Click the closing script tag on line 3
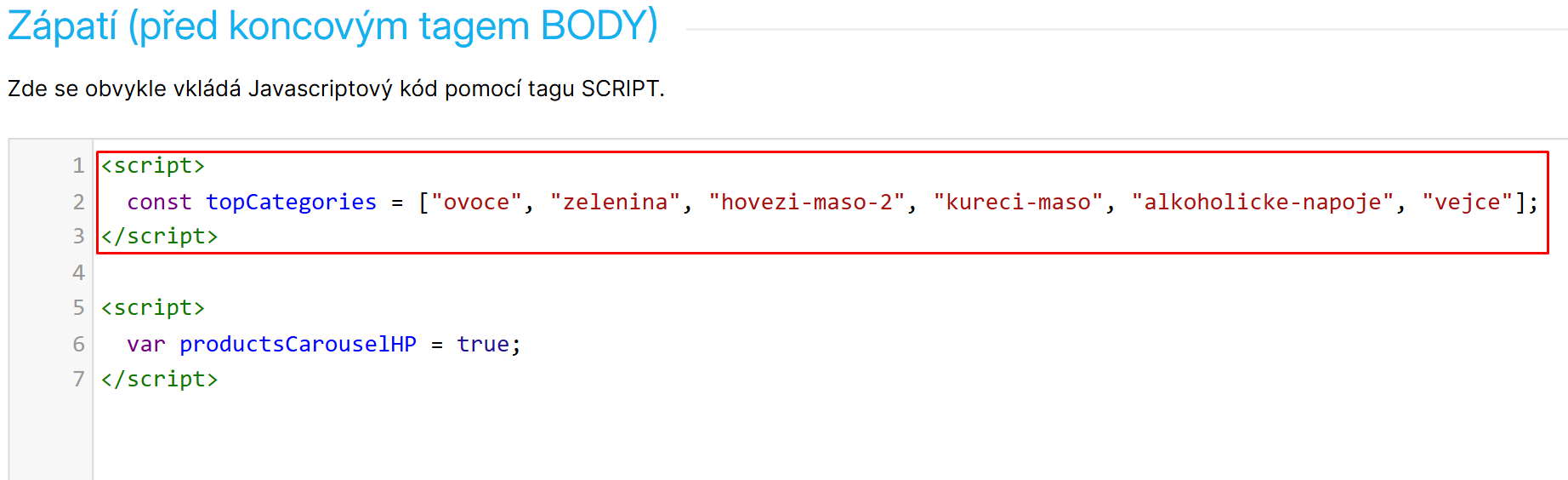The width and height of the screenshot is (1568, 480). (x=159, y=236)
